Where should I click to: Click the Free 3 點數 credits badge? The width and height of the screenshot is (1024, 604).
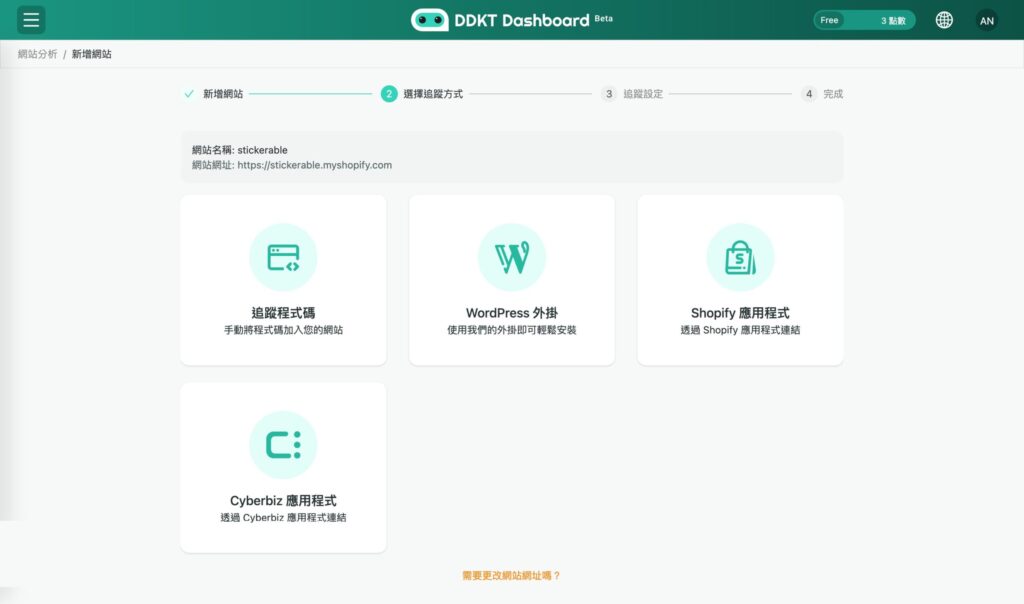863,19
